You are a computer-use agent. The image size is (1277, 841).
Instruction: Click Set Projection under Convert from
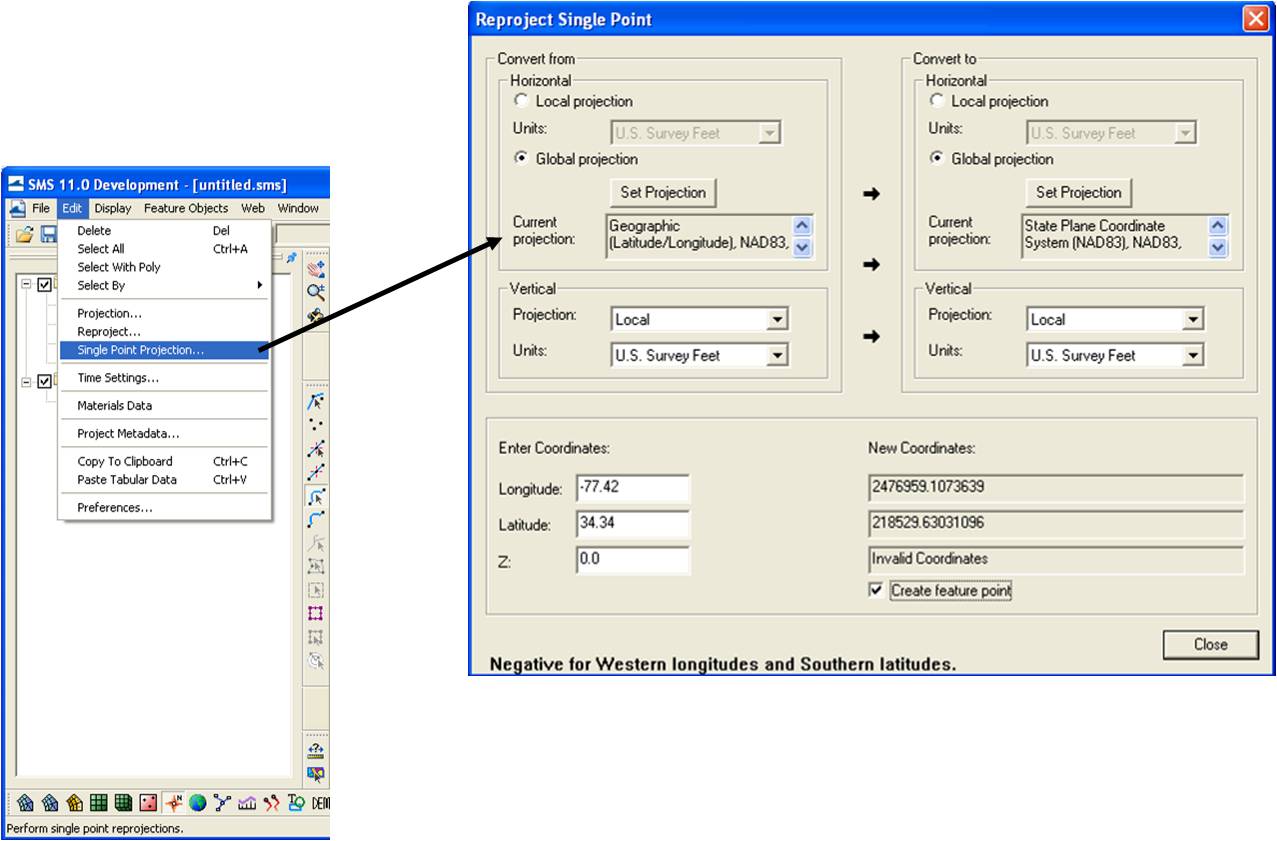click(x=663, y=192)
